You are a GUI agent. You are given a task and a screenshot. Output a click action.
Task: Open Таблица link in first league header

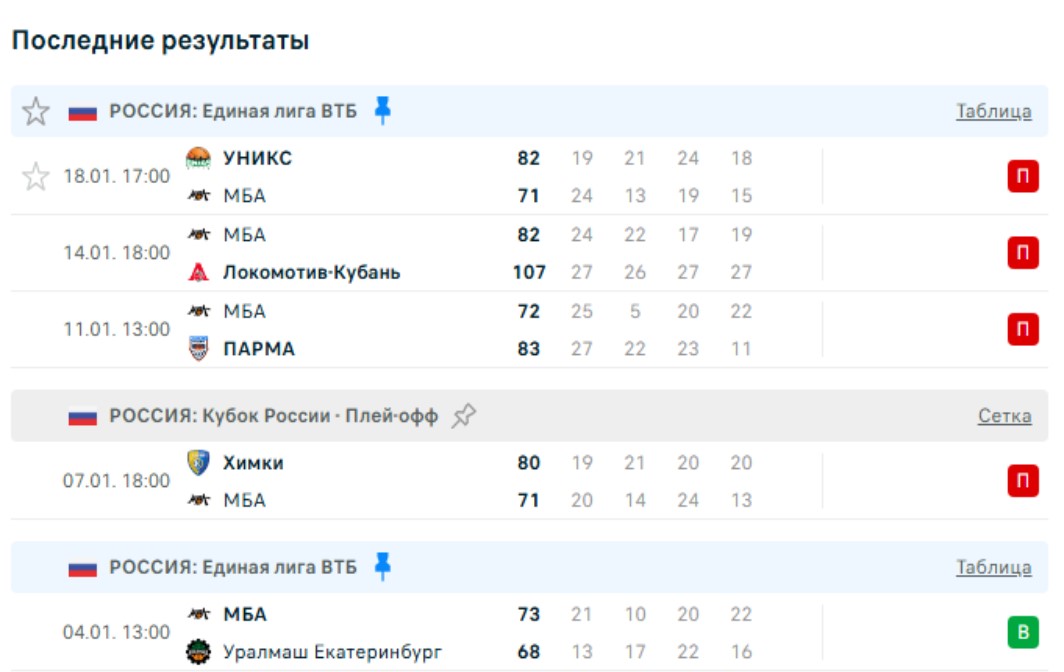point(993,111)
